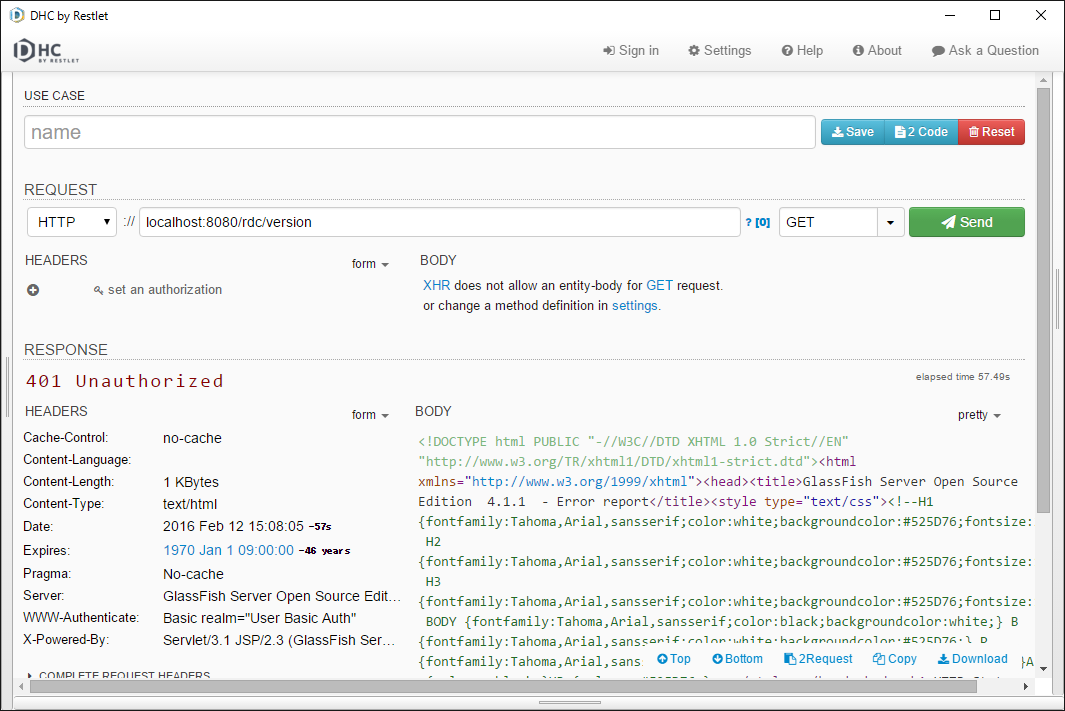Open response headers form dropdown

click(370, 414)
